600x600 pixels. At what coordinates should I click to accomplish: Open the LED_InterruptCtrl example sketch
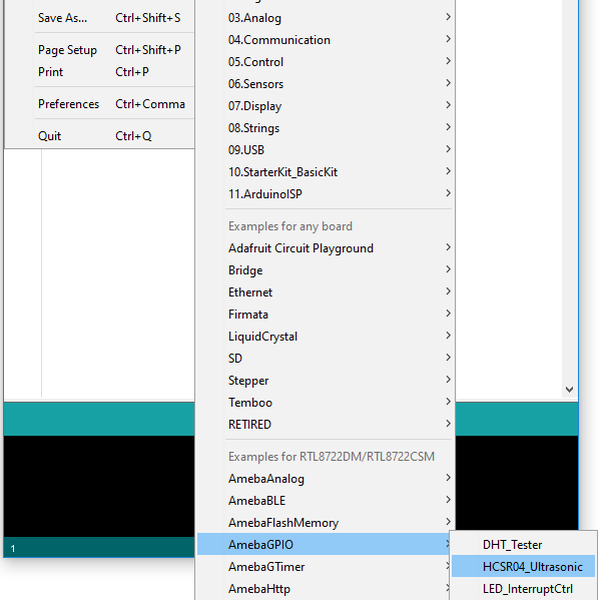523,589
